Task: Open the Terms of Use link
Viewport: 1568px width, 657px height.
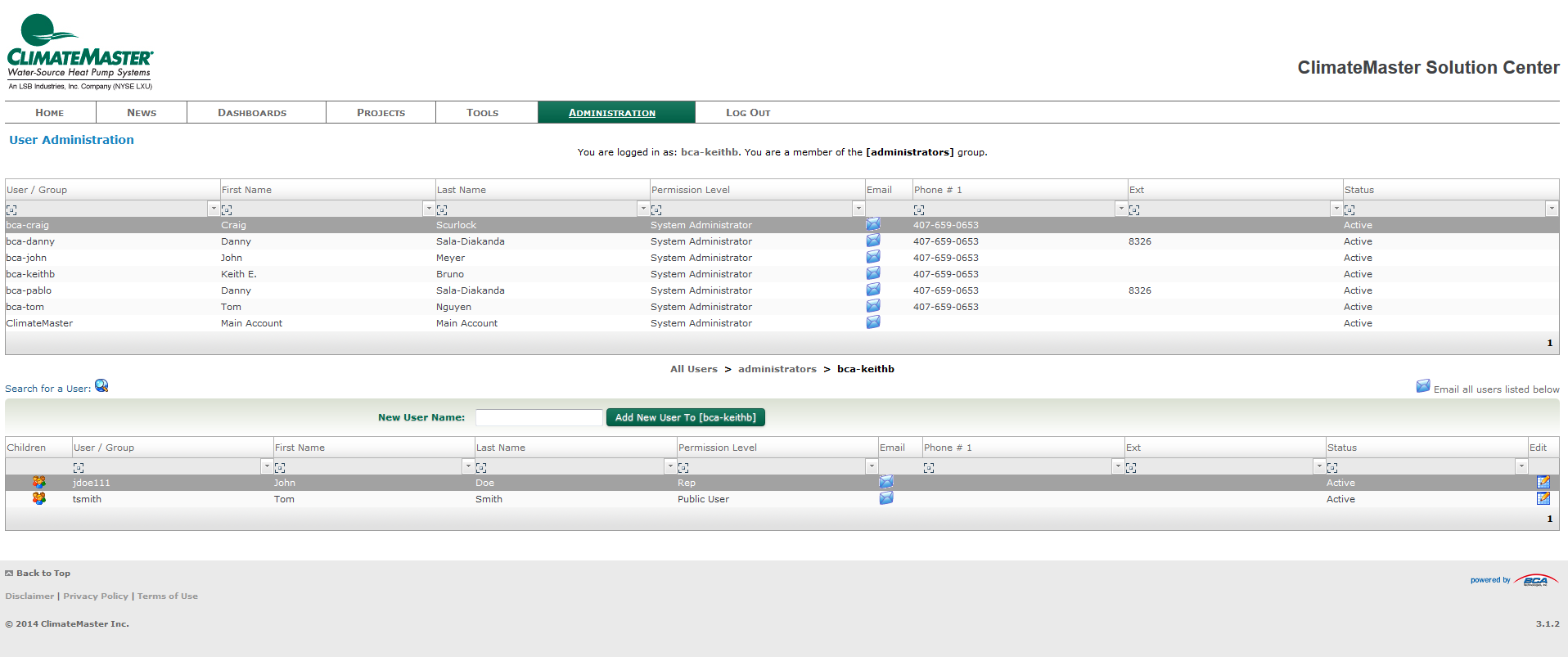Action: pyautogui.click(x=168, y=596)
